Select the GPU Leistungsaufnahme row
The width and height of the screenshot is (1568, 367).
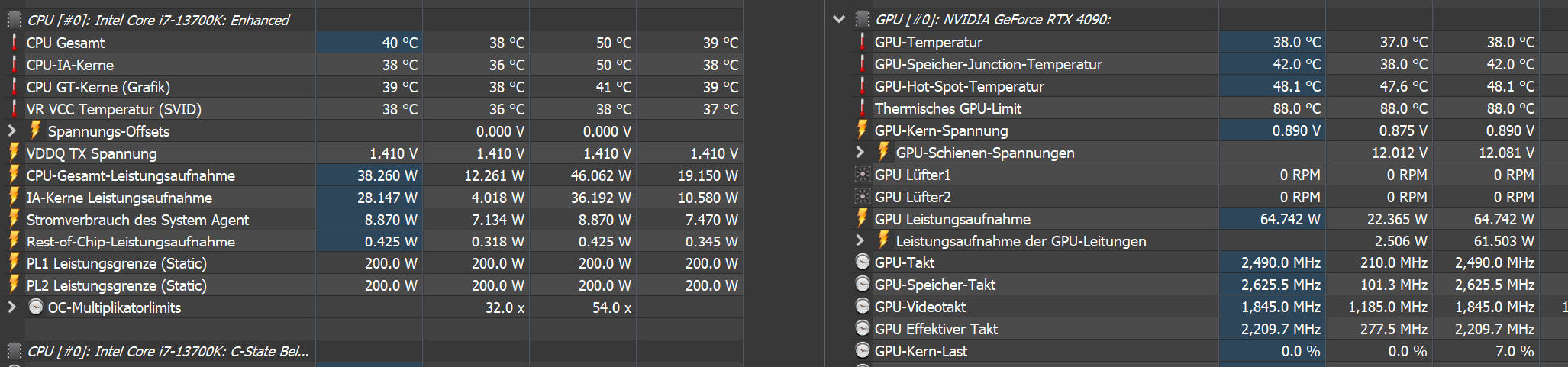click(1210, 219)
